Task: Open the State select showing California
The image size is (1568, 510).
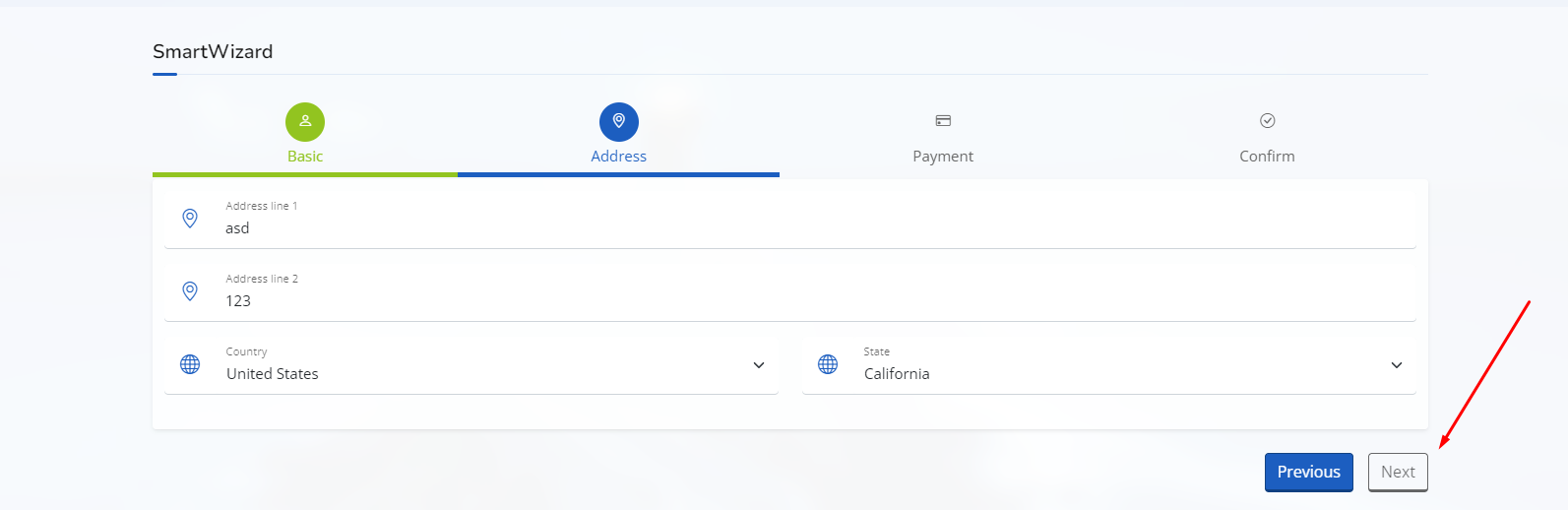Action: (1109, 365)
